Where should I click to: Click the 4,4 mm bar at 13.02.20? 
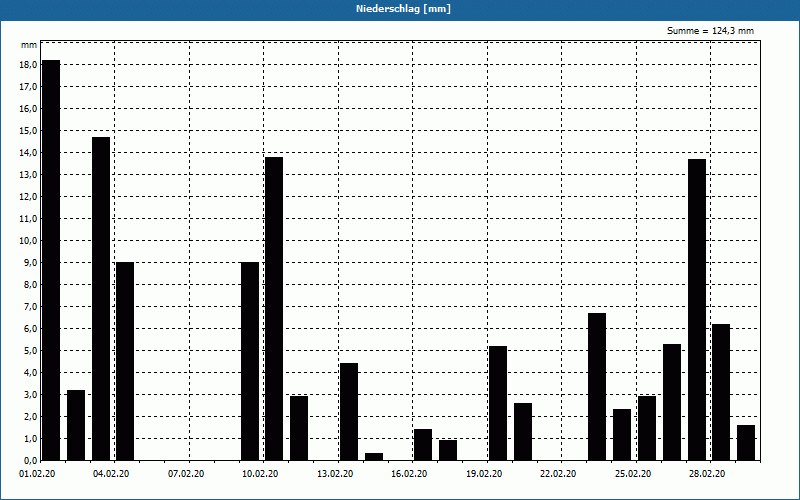[x=349, y=412]
